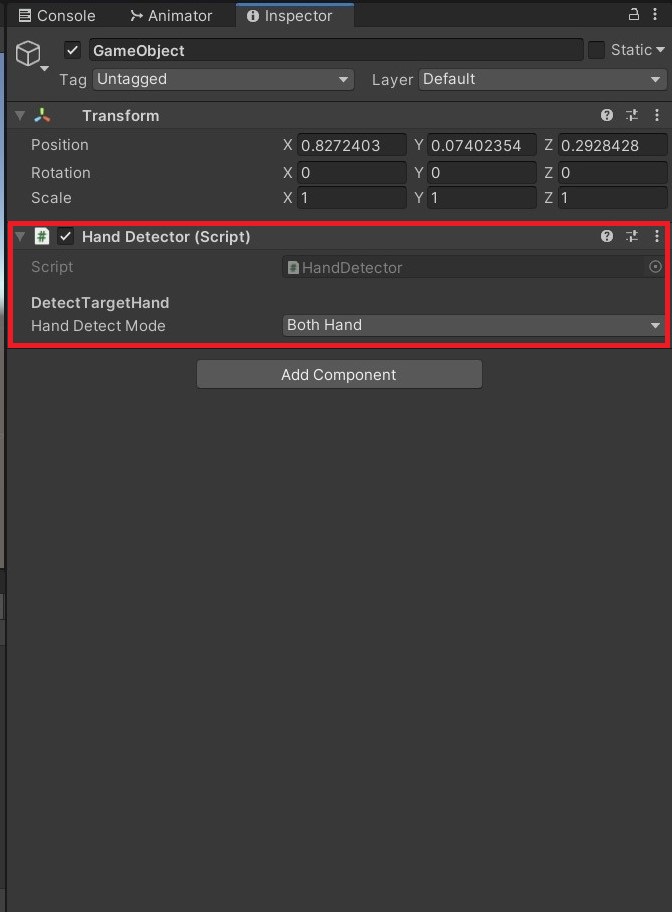Screen dimensions: 672x912
Task: Edit Rotation Z value field
Action: (x=611, y=173)
